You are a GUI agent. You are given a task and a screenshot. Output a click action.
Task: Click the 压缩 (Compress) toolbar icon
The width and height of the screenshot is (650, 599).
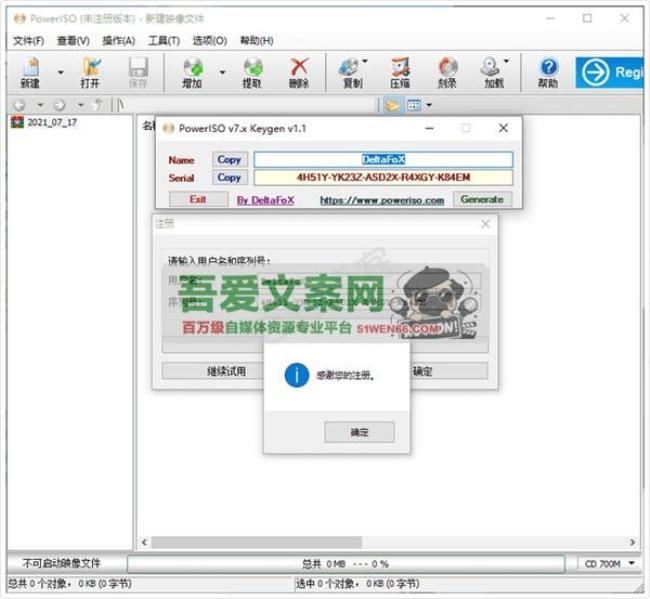(400, 72)
